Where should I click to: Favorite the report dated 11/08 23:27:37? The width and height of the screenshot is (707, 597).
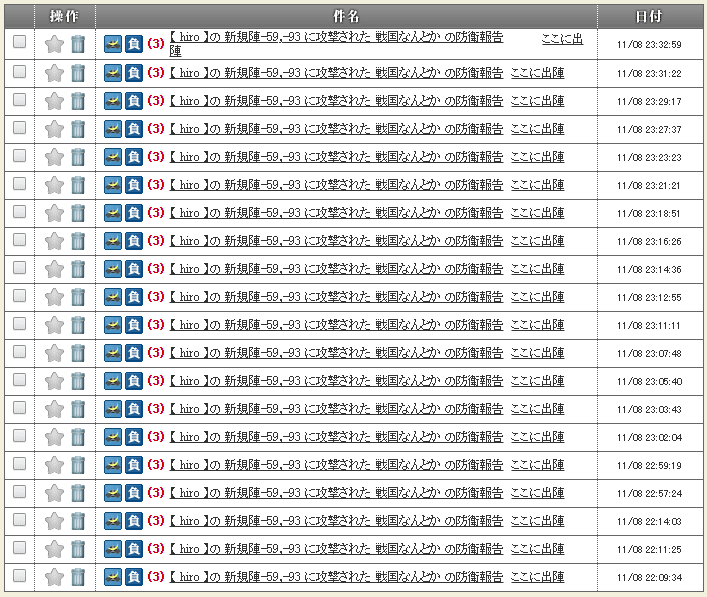tap(55, 129)
